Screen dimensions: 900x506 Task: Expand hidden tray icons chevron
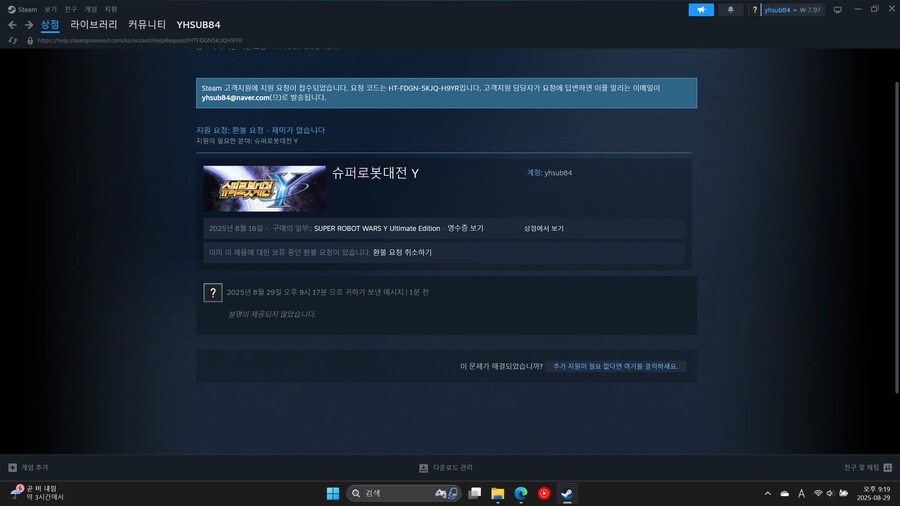[767, 493]
